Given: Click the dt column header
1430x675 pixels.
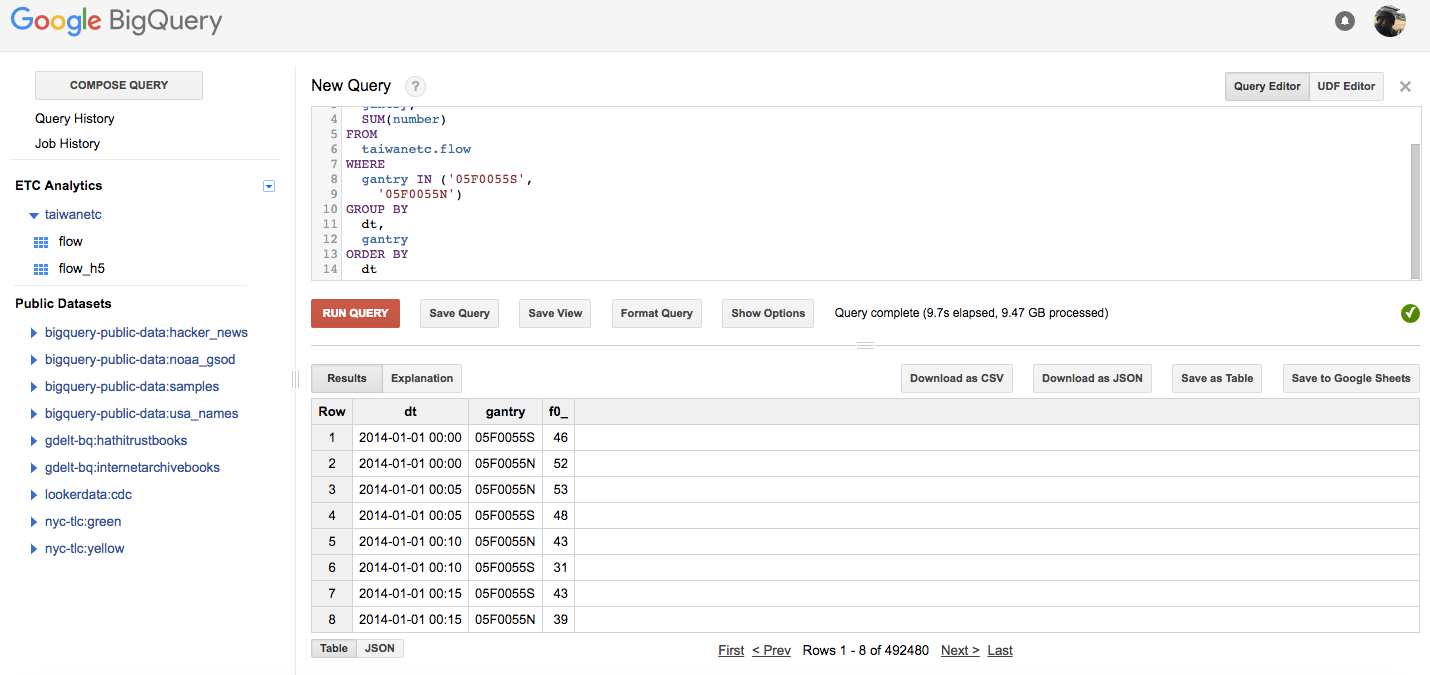Looking at the screenshot, I should pos(410,411).
